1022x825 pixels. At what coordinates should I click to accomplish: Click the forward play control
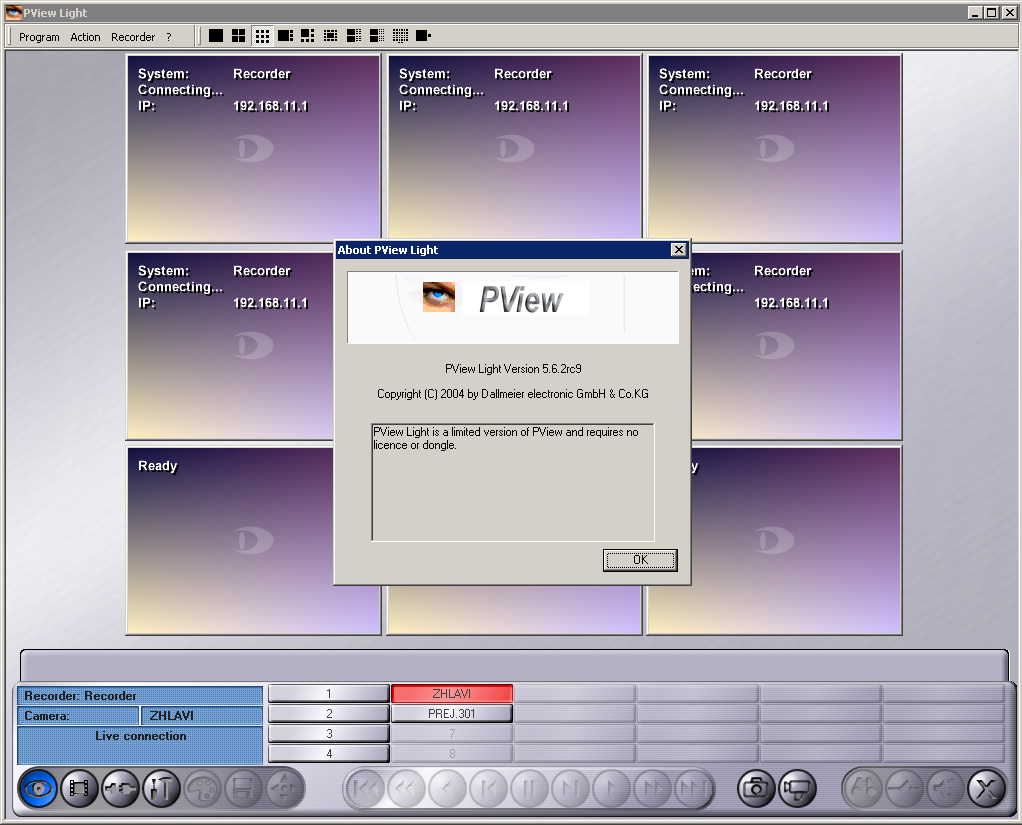(612, 789)
